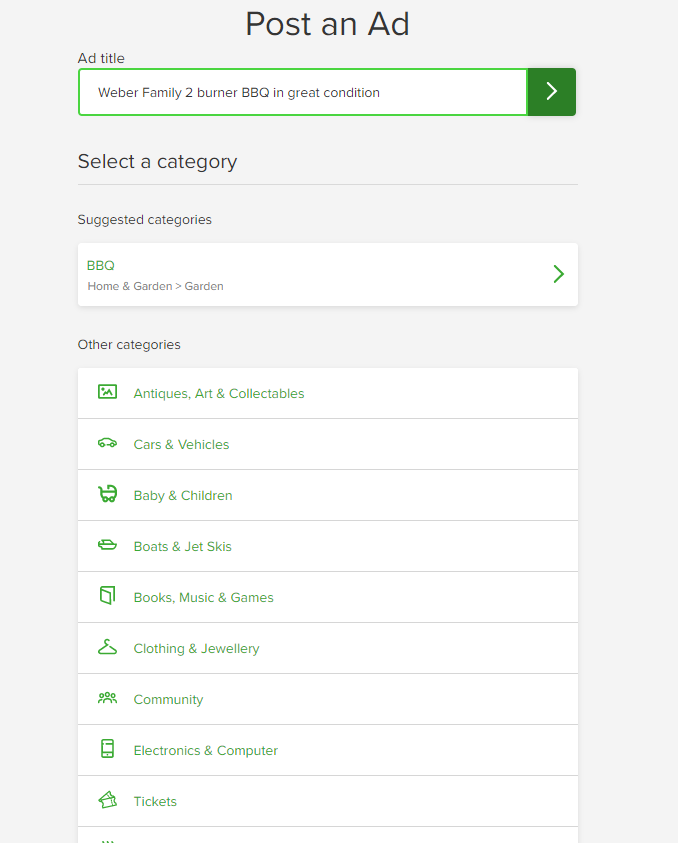Click the book icon for Books, Music & Games
Viewport: 678px width, 843px height.
pos(108,595)
